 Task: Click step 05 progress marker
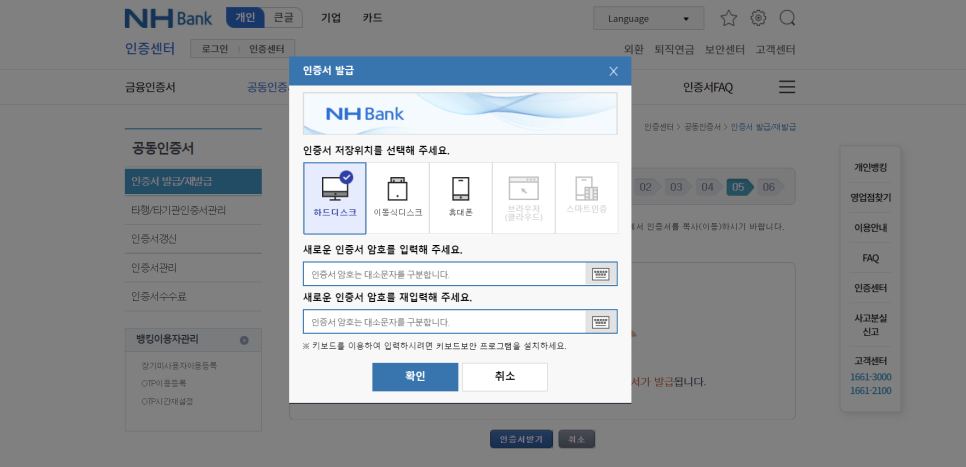(x=739, y=187)
